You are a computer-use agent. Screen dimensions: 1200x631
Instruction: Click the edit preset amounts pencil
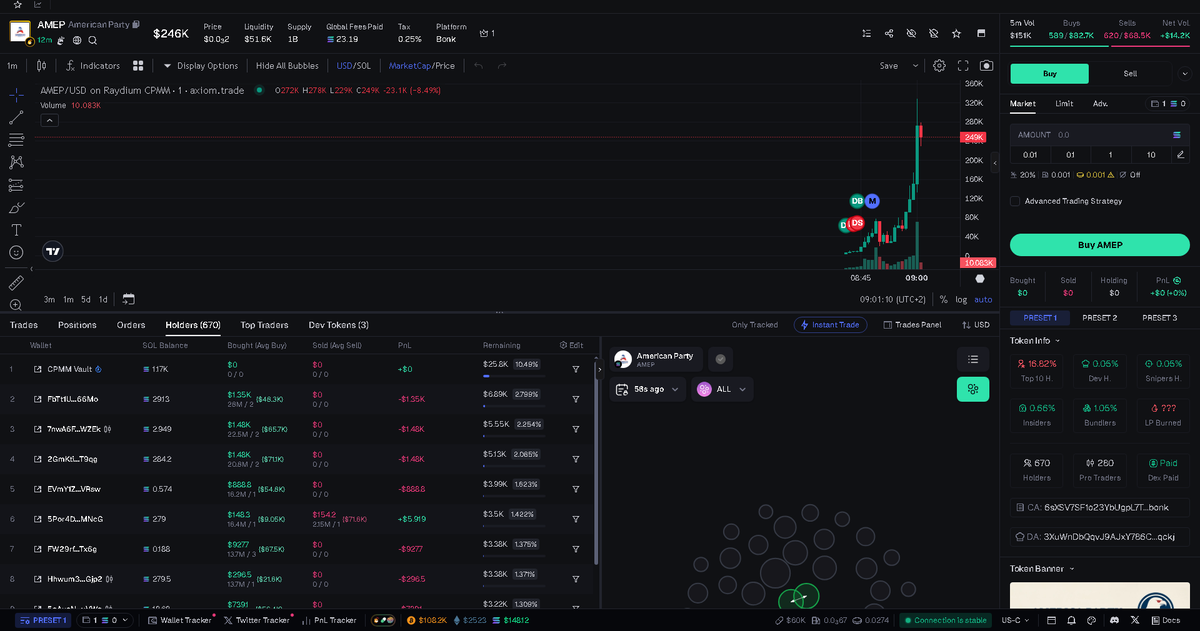pos(1181,155)
